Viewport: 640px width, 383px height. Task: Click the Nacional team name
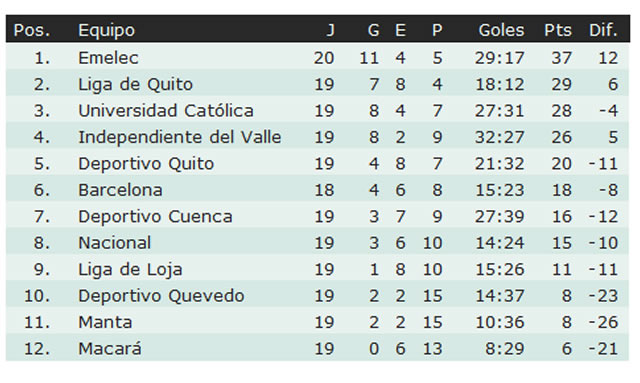click(x=114, y=243)
